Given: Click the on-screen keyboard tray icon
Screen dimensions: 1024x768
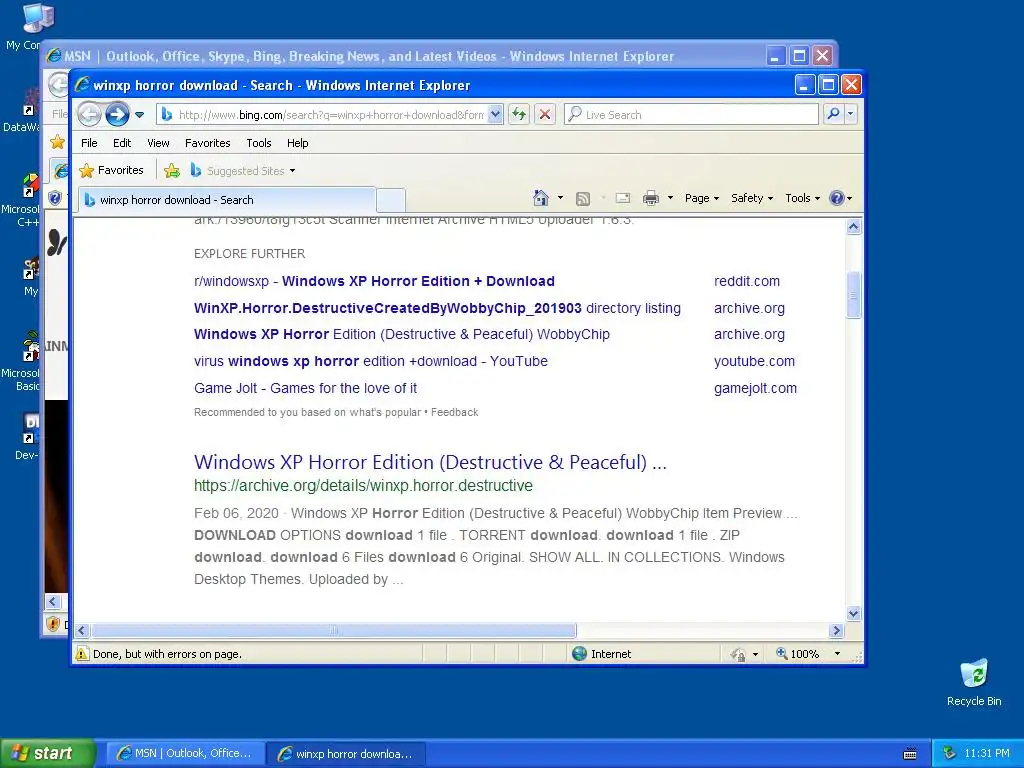Looking at the screenshot, I should [x=910, y=754].
